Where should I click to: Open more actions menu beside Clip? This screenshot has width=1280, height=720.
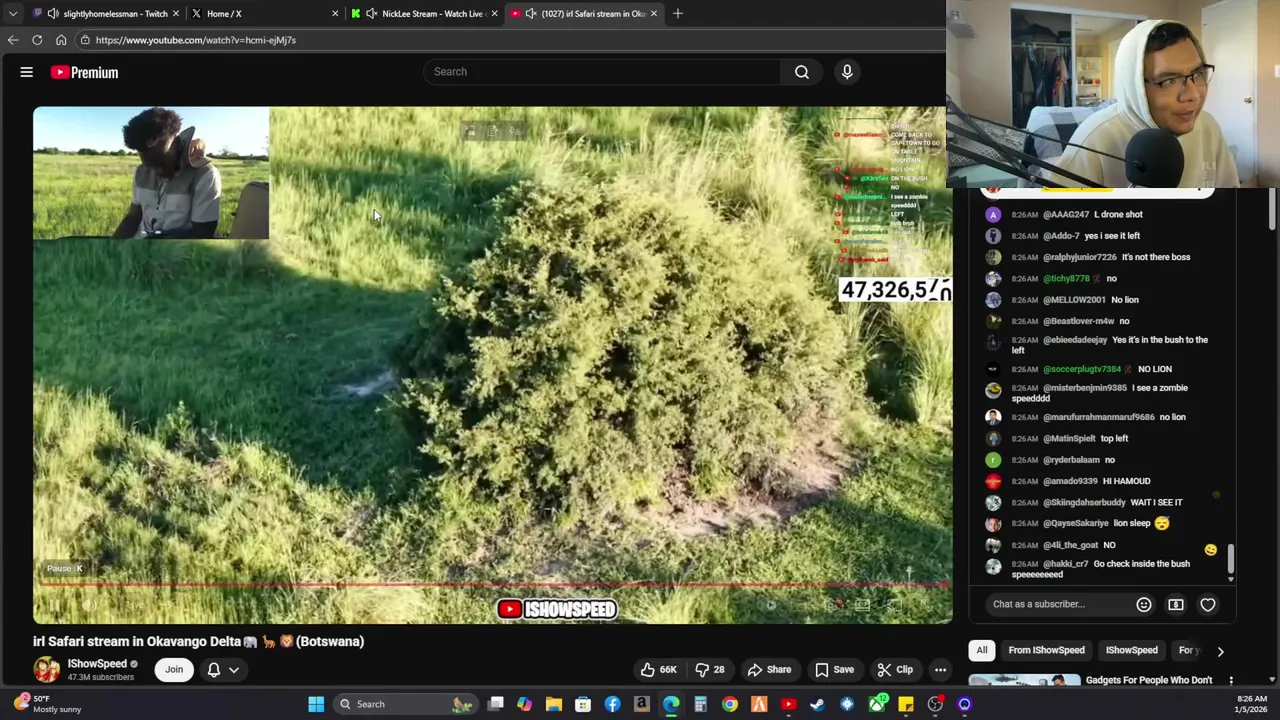pyautogui.click(x=940, y=670)
